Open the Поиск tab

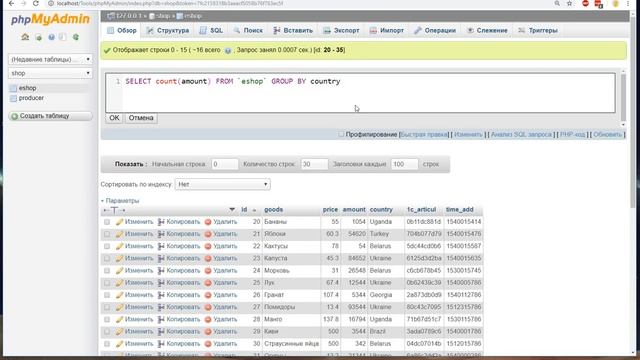click(248, 31)
